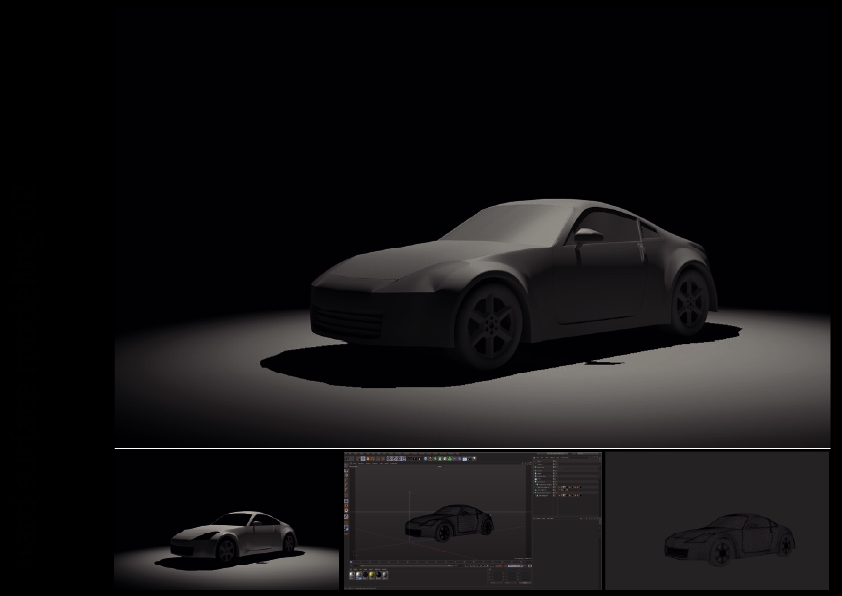Click the green Subdivision Surface icon

coord(435,459)
